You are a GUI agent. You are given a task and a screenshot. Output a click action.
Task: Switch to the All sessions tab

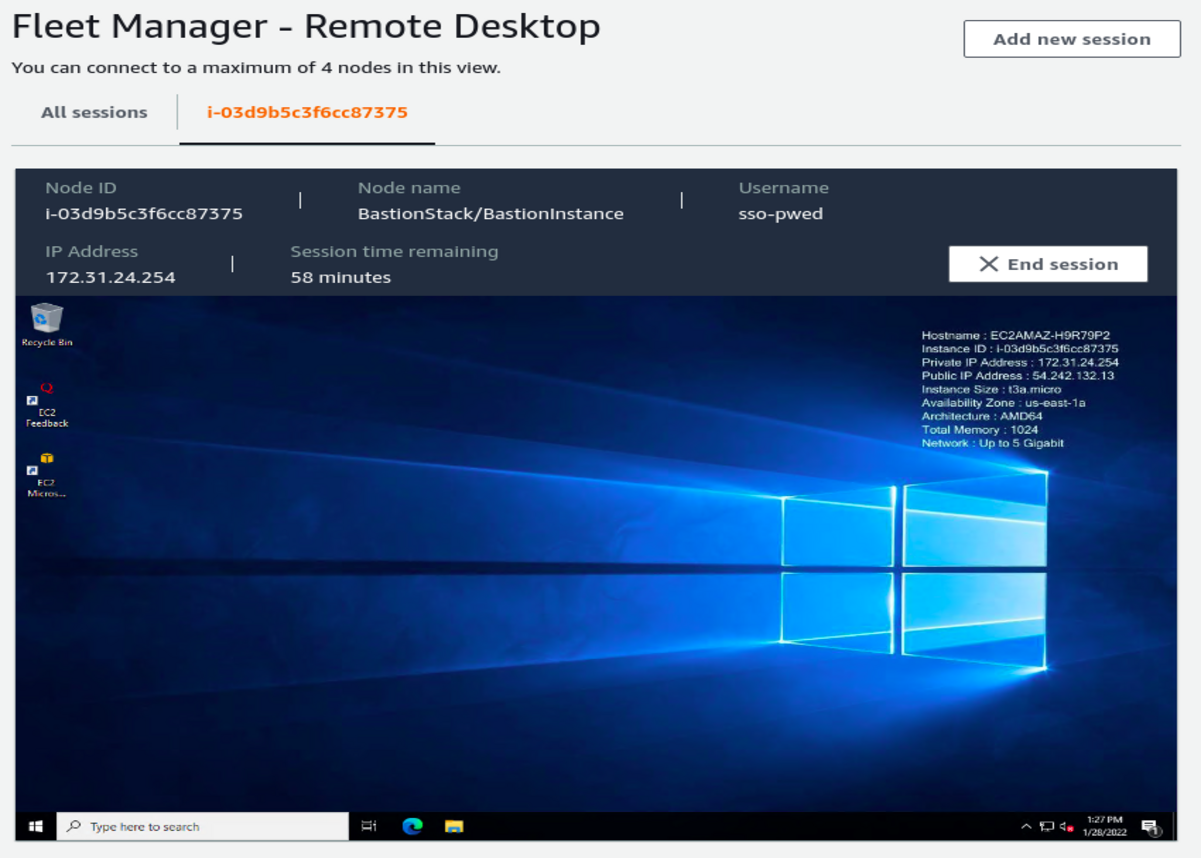(94, 113)
